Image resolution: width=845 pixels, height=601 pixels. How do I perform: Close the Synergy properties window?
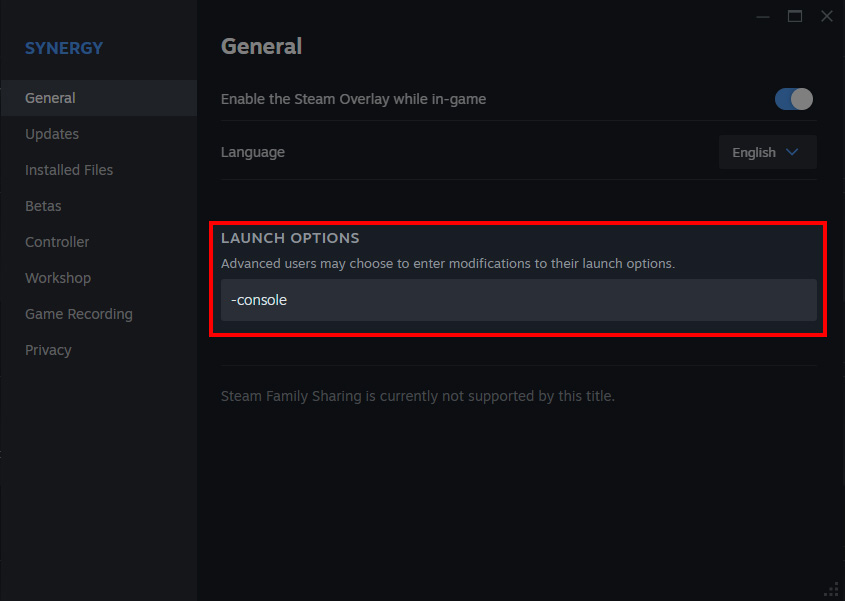pyautogui.click(x=827, y=16)
